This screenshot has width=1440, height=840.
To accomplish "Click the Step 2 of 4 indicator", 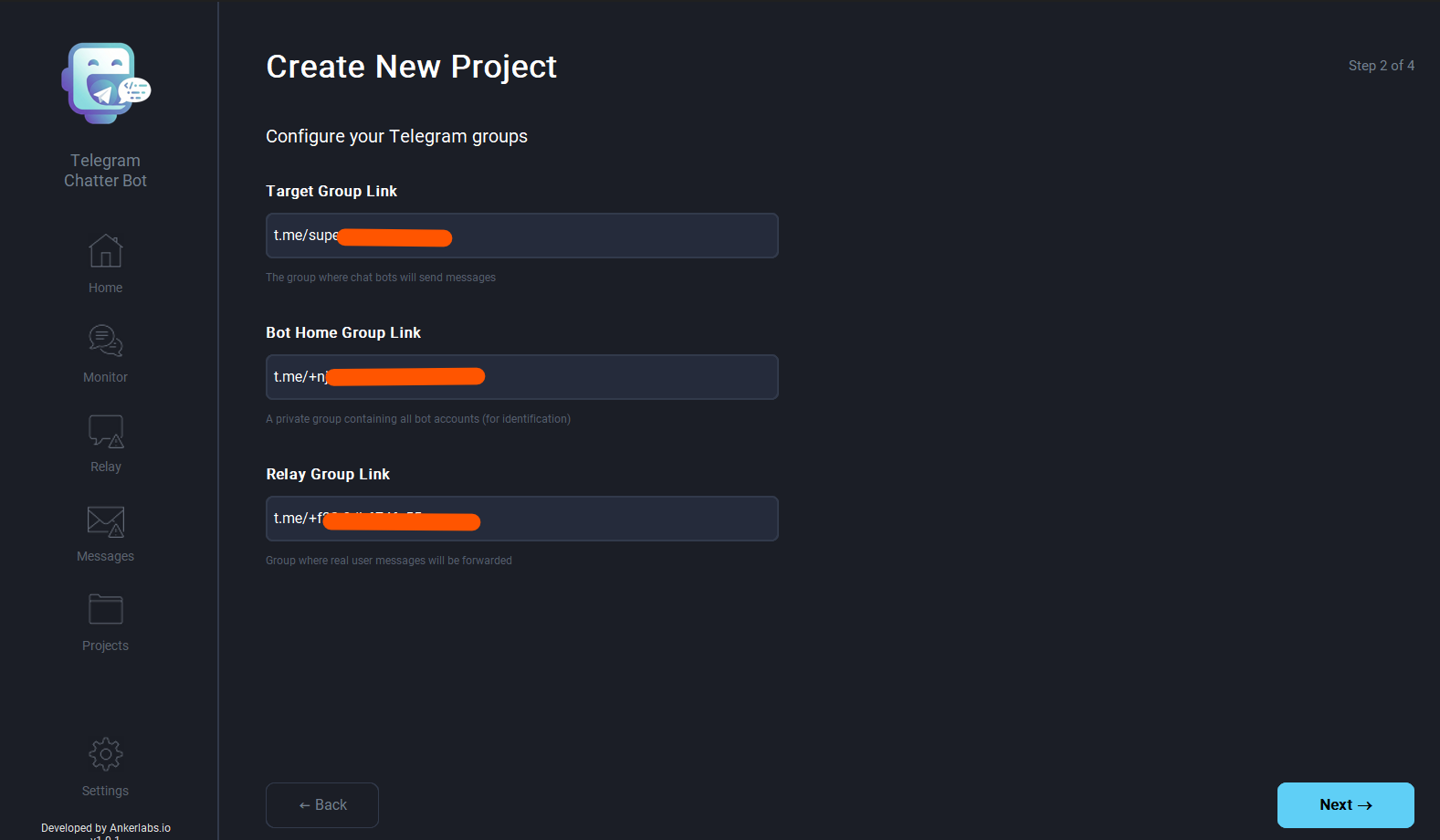I will 1381,65.
